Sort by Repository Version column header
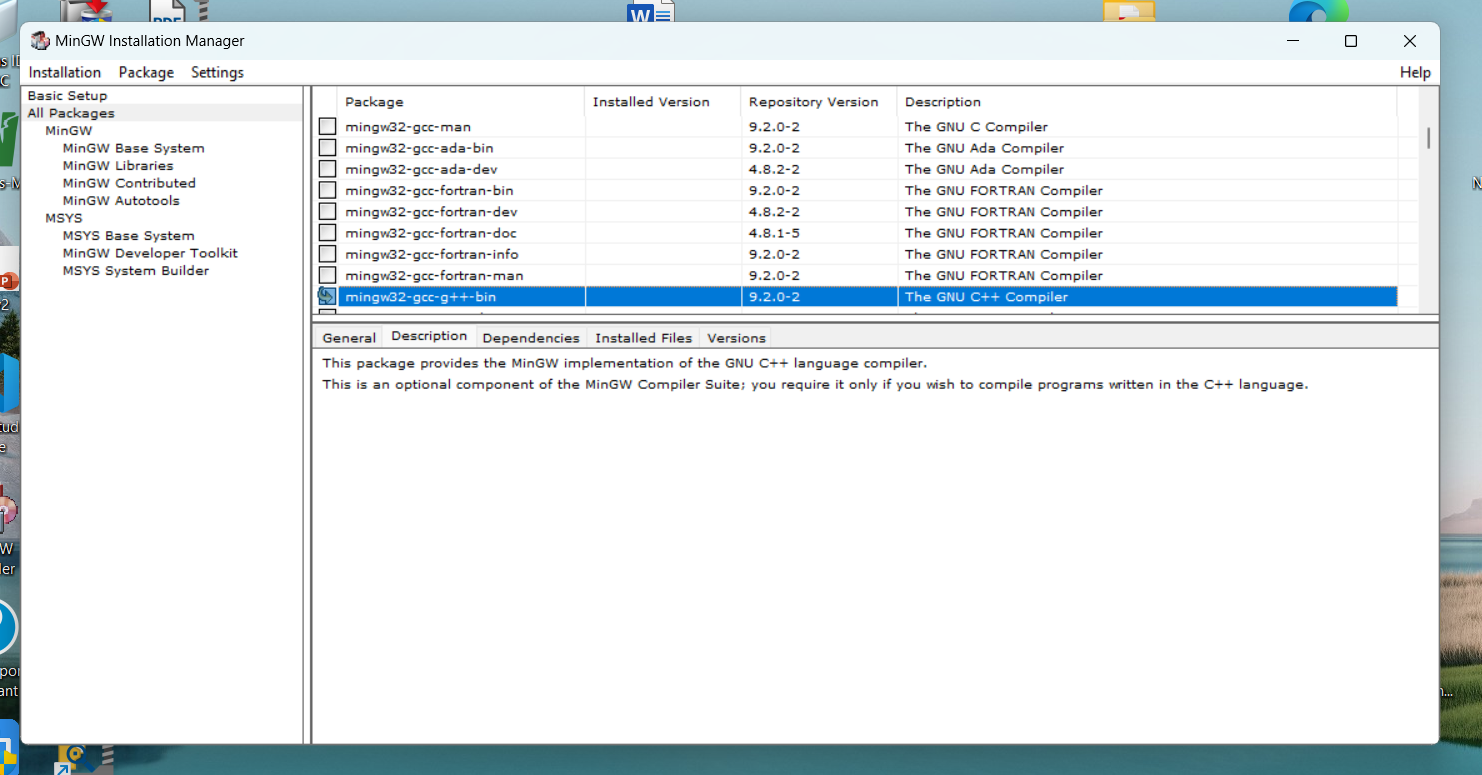The image size is (1482, 775). click(x=819, y=102)
